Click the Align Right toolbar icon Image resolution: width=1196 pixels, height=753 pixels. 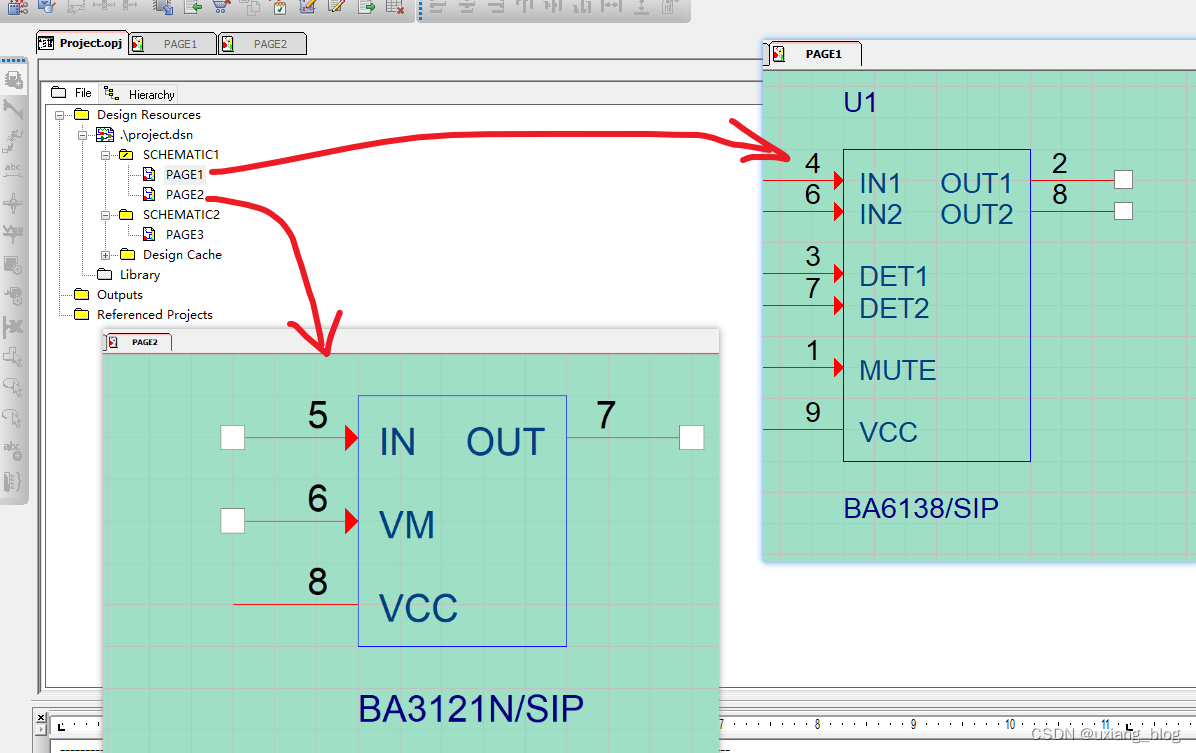[496, 7]
